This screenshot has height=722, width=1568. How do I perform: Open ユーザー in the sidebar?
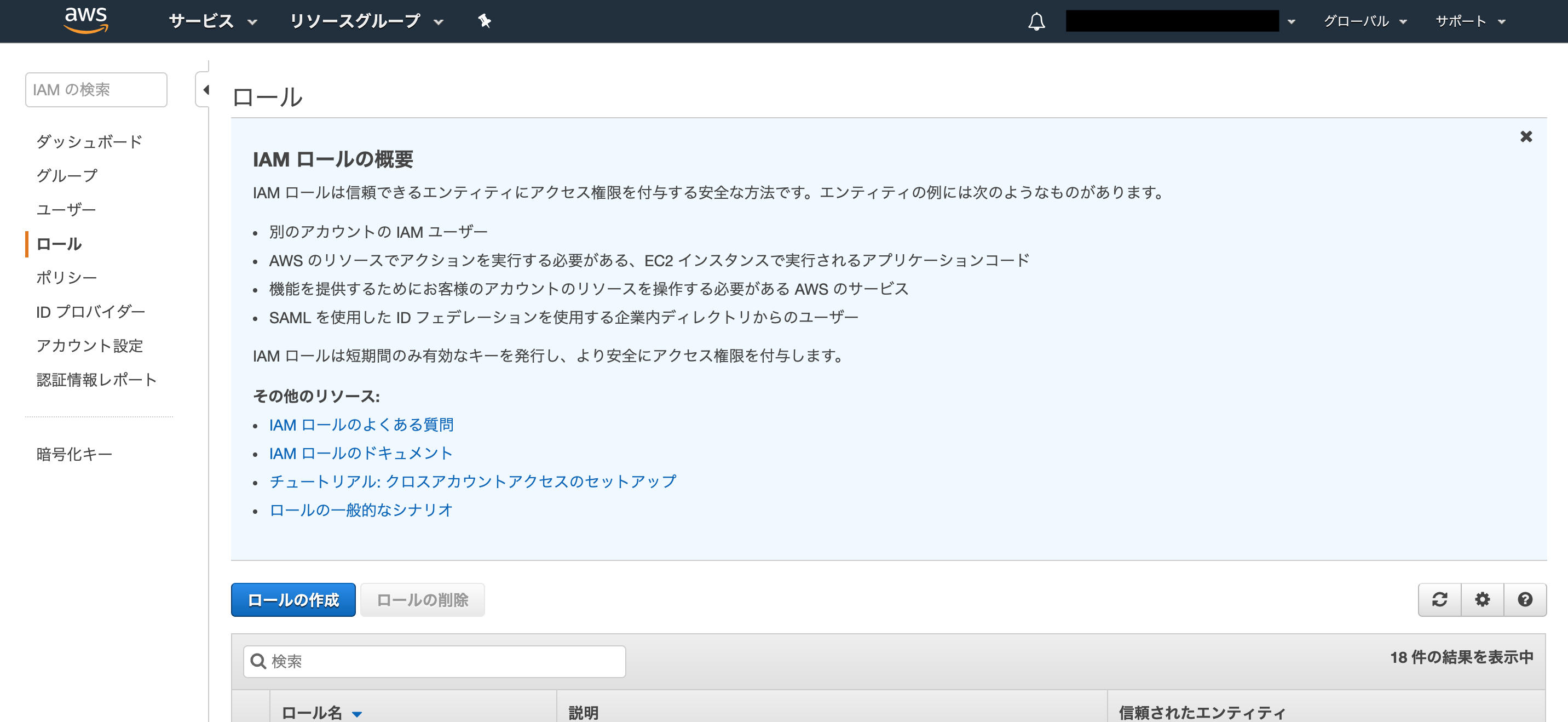[66, 210]
